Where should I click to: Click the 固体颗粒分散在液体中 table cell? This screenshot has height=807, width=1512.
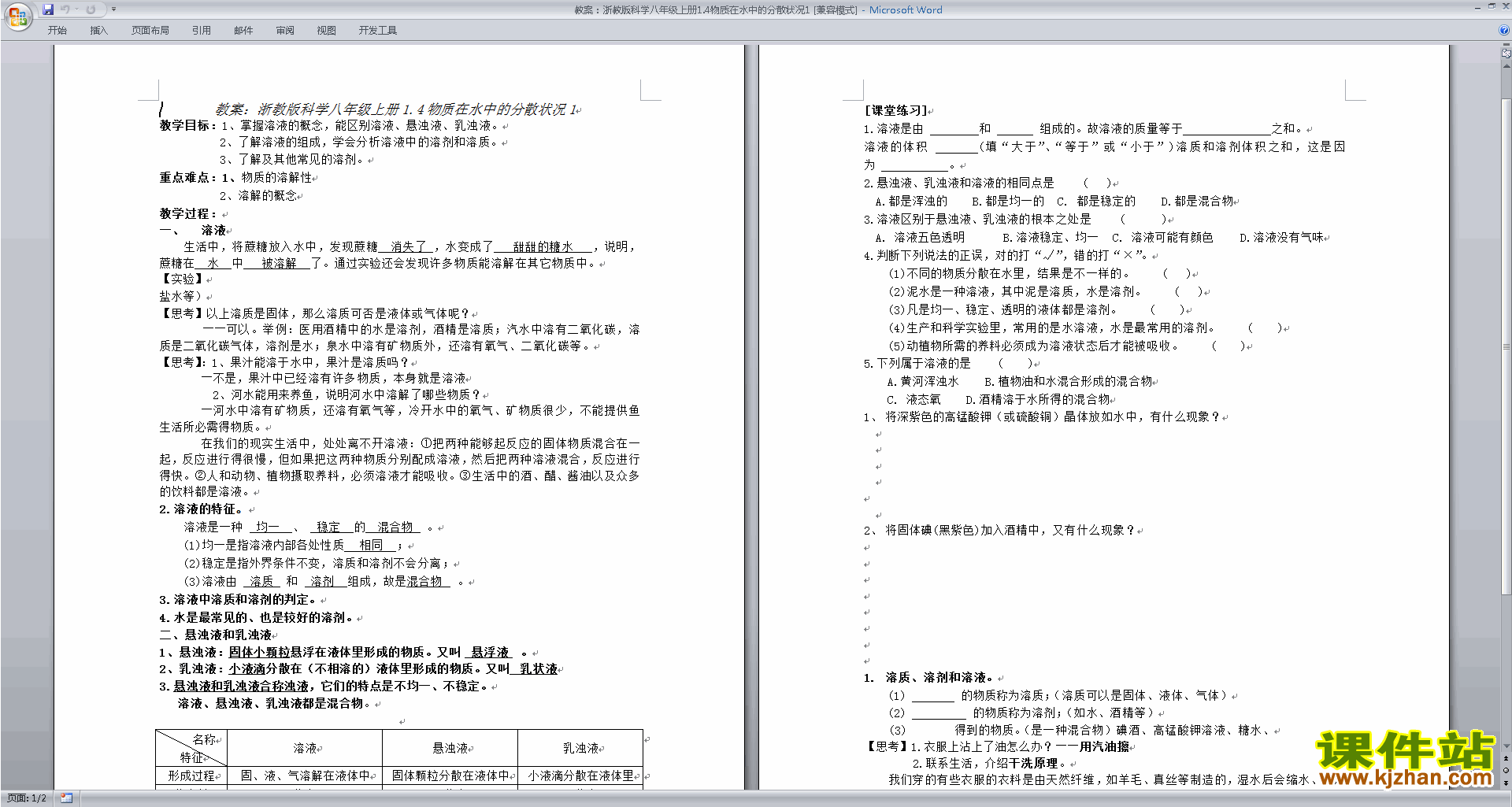tap(450, 776)
